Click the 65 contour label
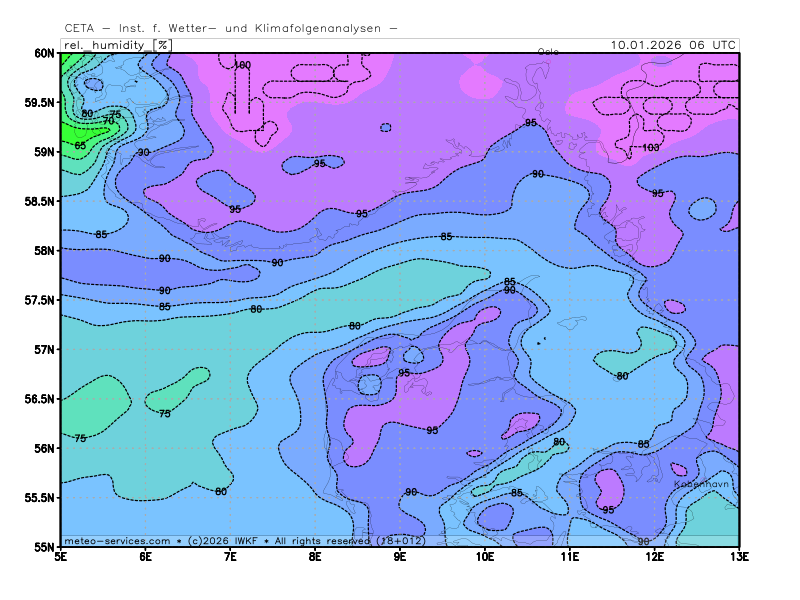The image size is (800, 600). pyautogui.click(x=80, y=146)
